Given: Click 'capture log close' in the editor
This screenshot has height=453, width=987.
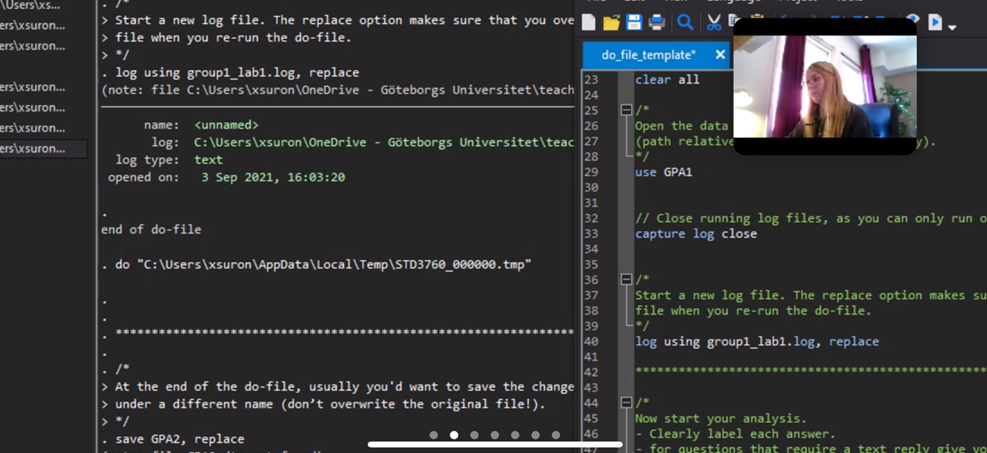Looking at the screenshot, I should coord(696,233).
